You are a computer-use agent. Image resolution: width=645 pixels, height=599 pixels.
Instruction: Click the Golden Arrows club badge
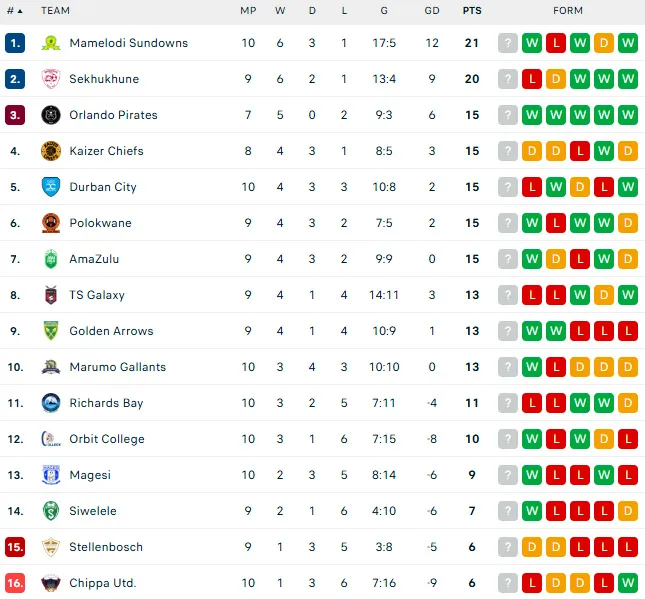[x=51, y=331]
